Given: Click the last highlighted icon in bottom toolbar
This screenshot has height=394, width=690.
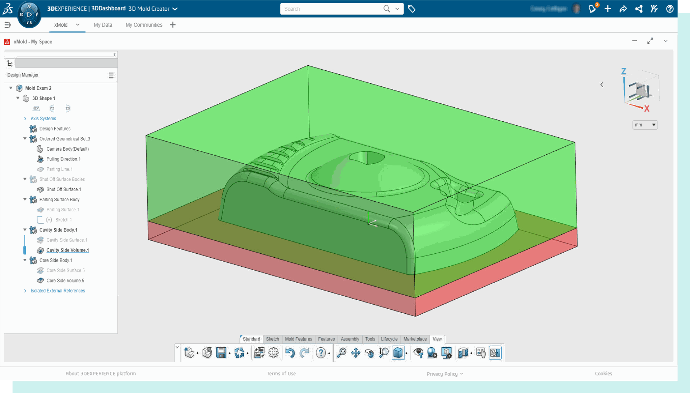Looking at the screenshot, I should (495, 353).
